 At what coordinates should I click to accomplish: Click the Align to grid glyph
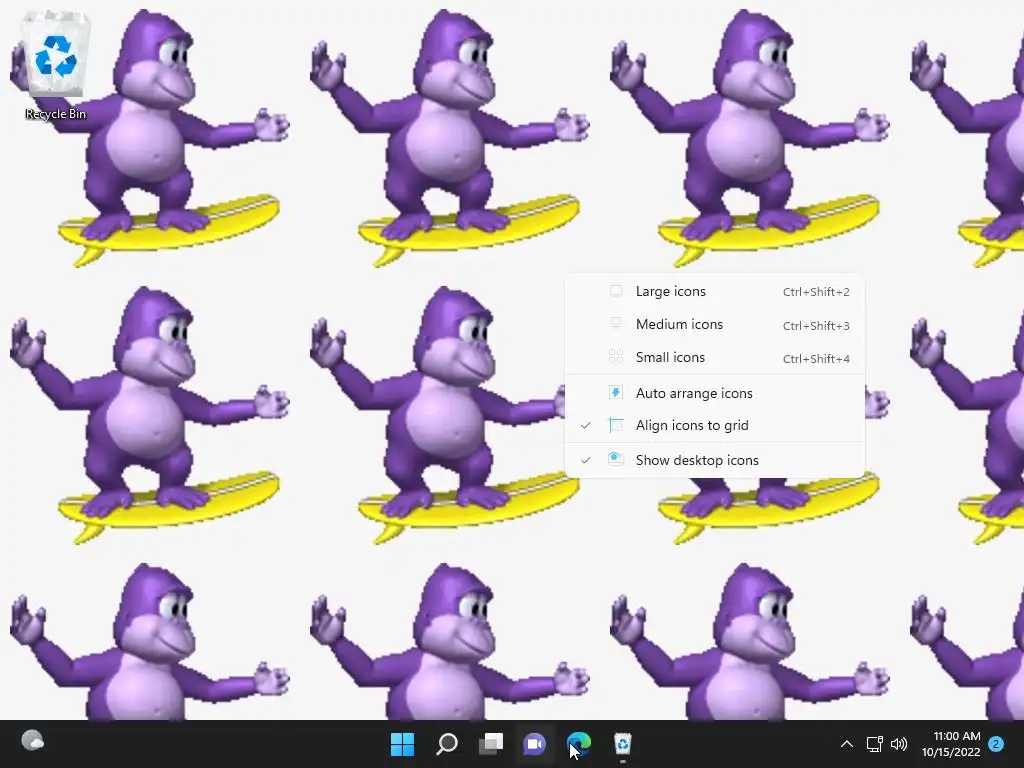click(616, 425)
